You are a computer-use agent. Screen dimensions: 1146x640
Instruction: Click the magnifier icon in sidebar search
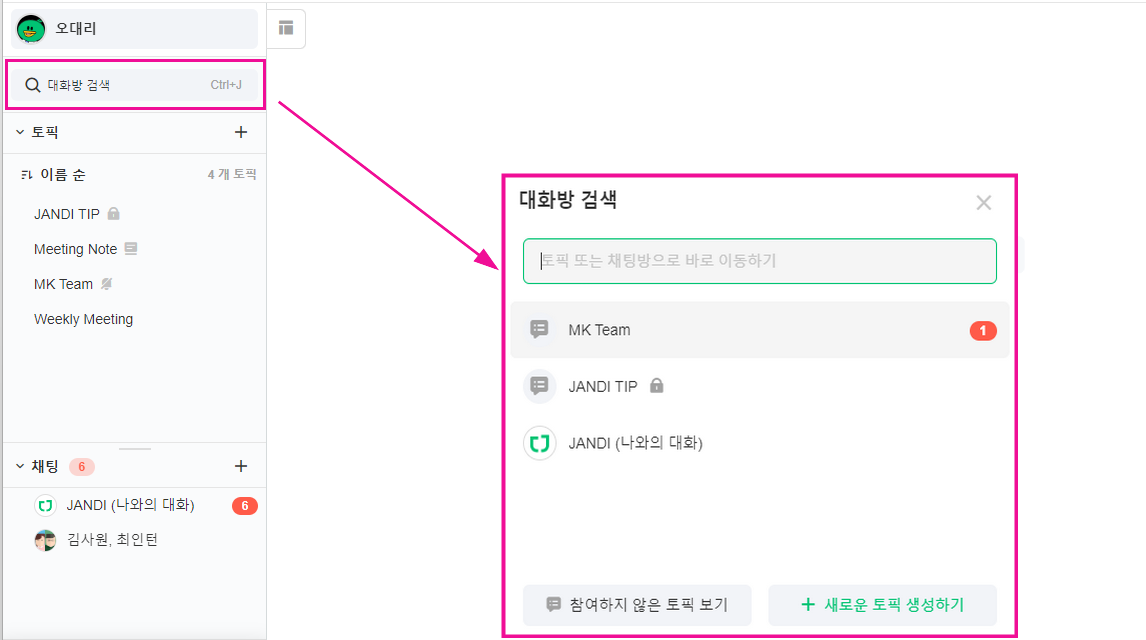(x=33, y=85)
